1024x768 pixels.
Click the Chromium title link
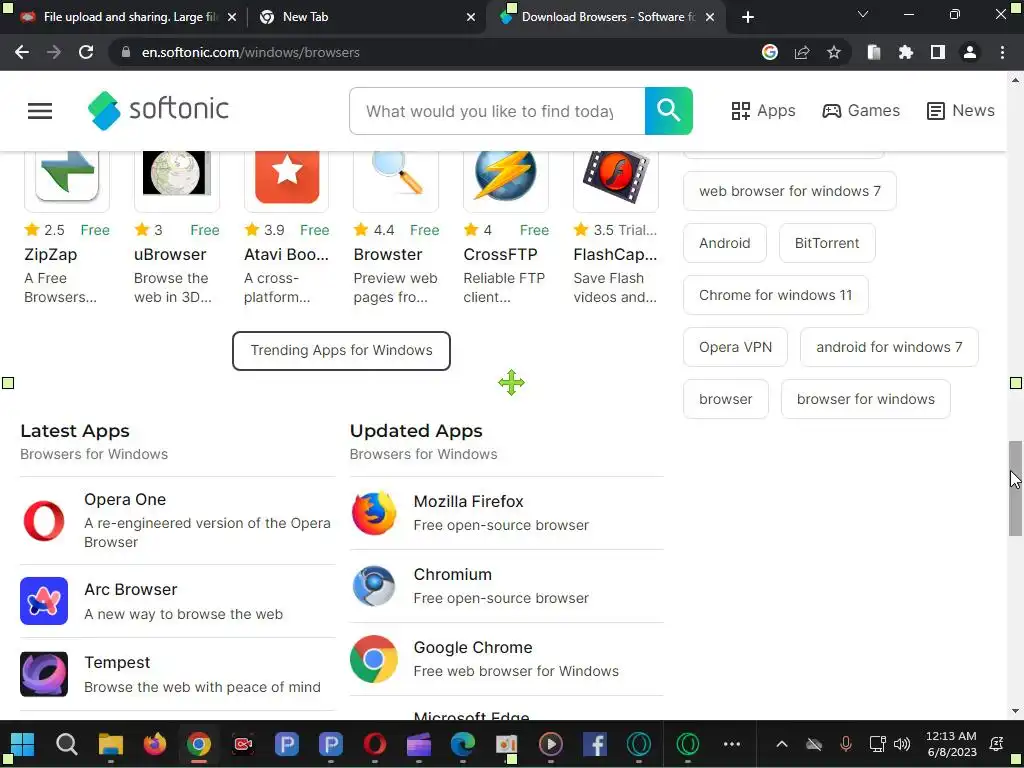(453, 574)
